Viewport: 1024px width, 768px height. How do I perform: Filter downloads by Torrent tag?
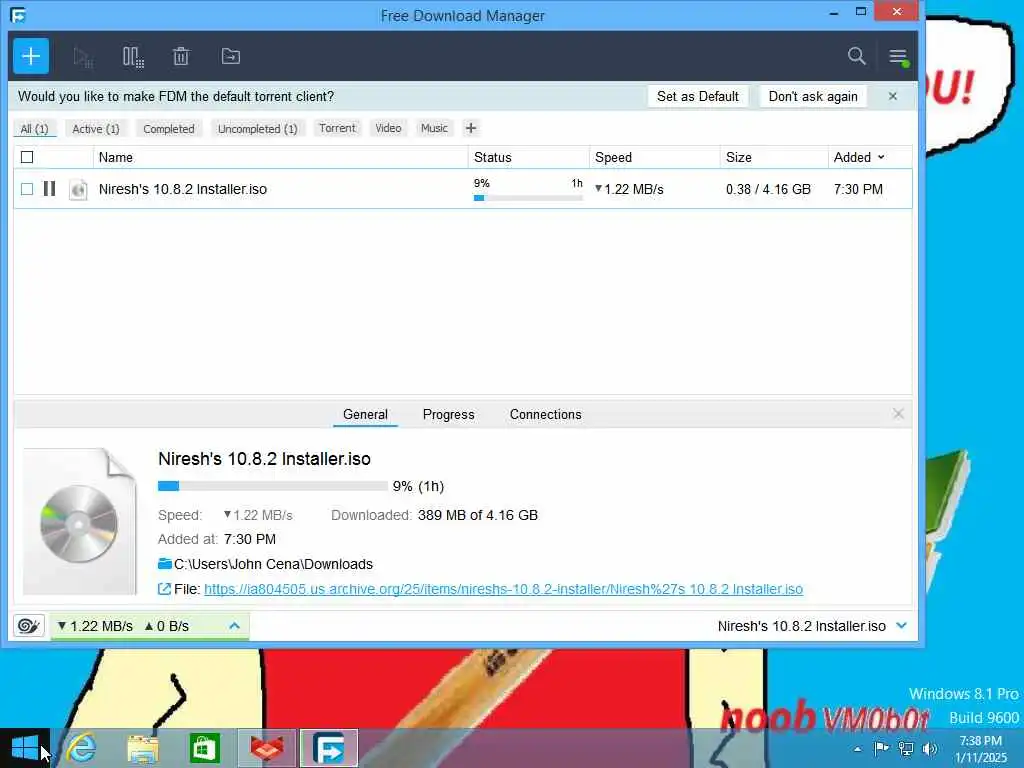tap(337, 128)
